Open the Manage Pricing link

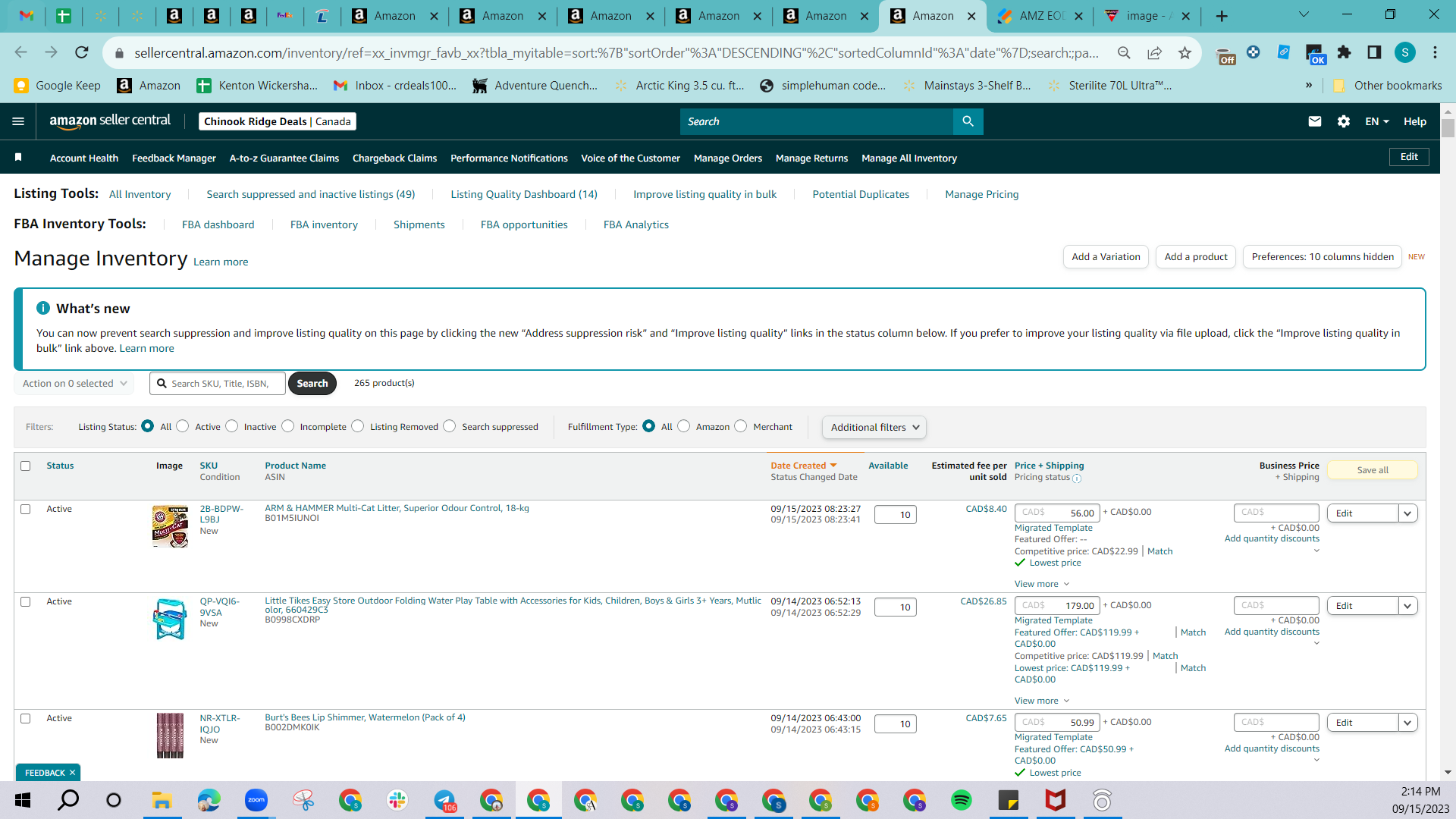[982, 194]
